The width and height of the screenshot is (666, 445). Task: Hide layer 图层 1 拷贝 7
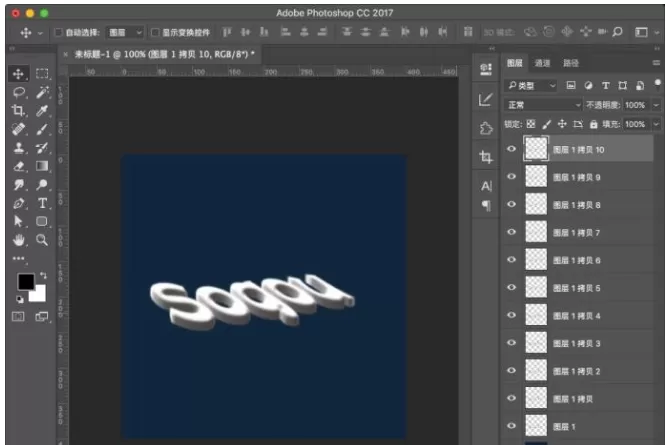(x=512, y=232)
